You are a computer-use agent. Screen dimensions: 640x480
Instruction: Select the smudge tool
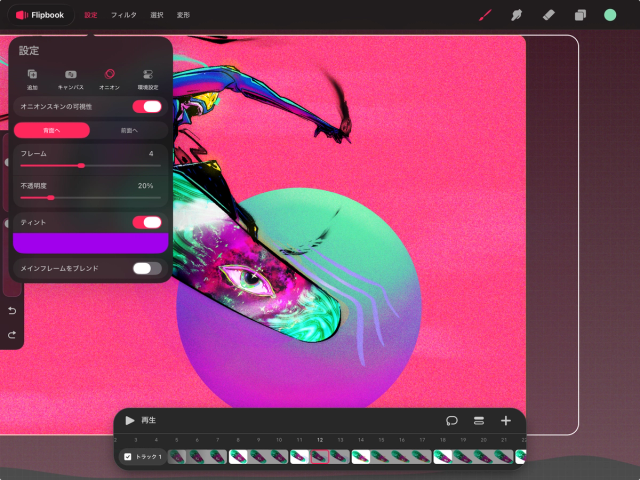click(x=516, y=15)
